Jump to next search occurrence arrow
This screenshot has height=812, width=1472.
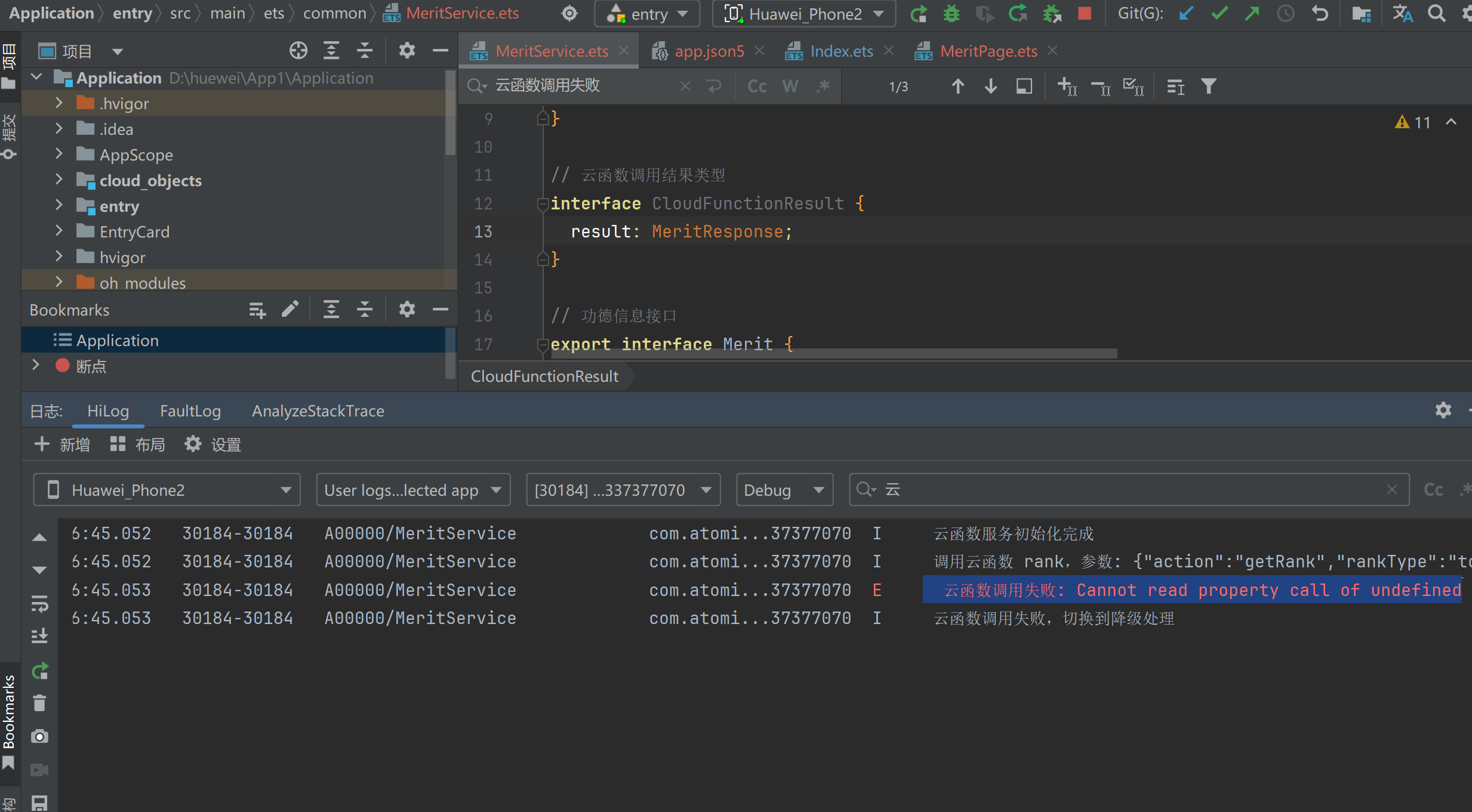991,87
